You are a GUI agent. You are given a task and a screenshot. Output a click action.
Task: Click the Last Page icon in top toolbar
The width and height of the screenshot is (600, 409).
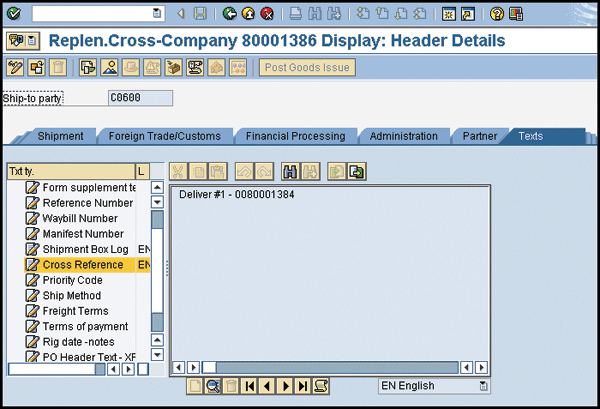tap(420, 14)
